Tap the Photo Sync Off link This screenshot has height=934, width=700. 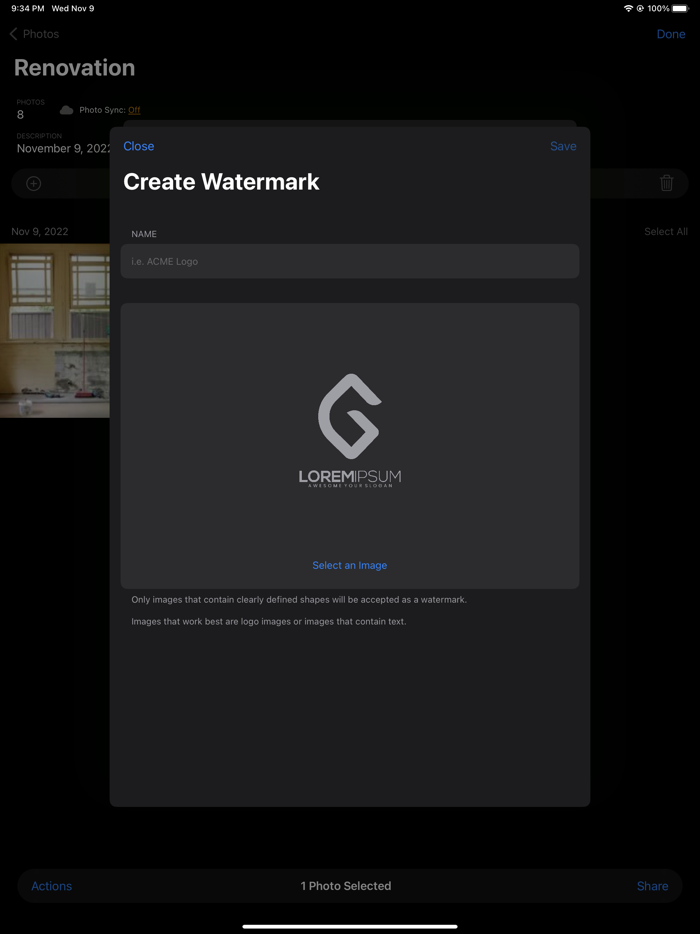[x=134, y=110]
